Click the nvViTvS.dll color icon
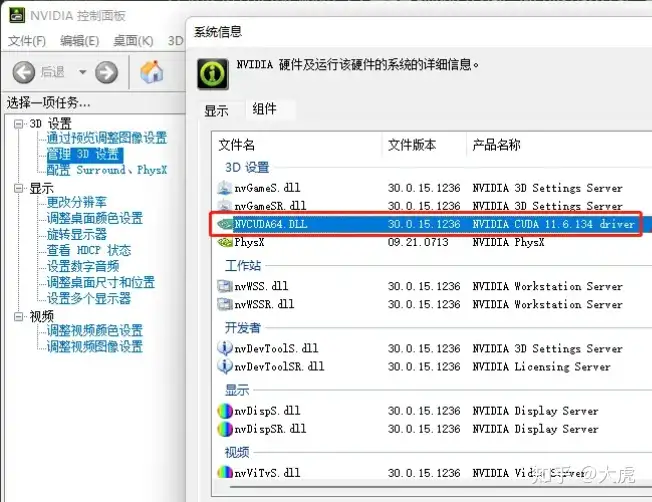652x502 pixels. coord(225,472)
